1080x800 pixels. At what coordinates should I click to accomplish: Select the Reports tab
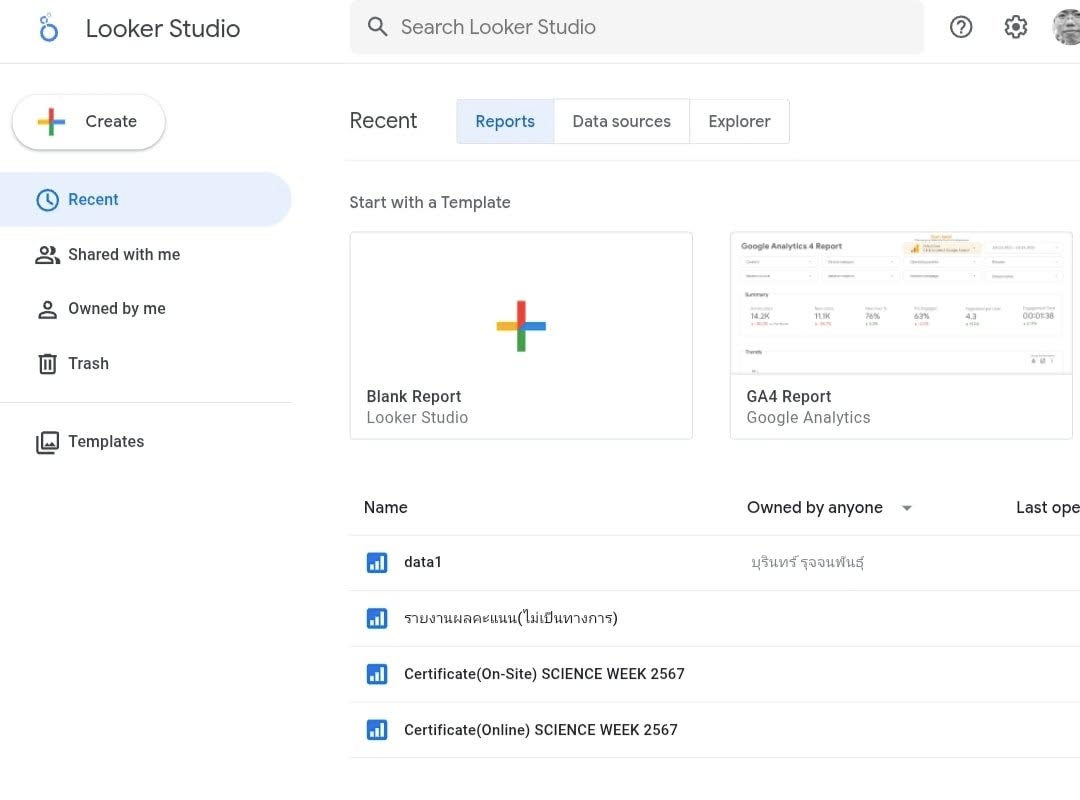[x=505, y=122]
